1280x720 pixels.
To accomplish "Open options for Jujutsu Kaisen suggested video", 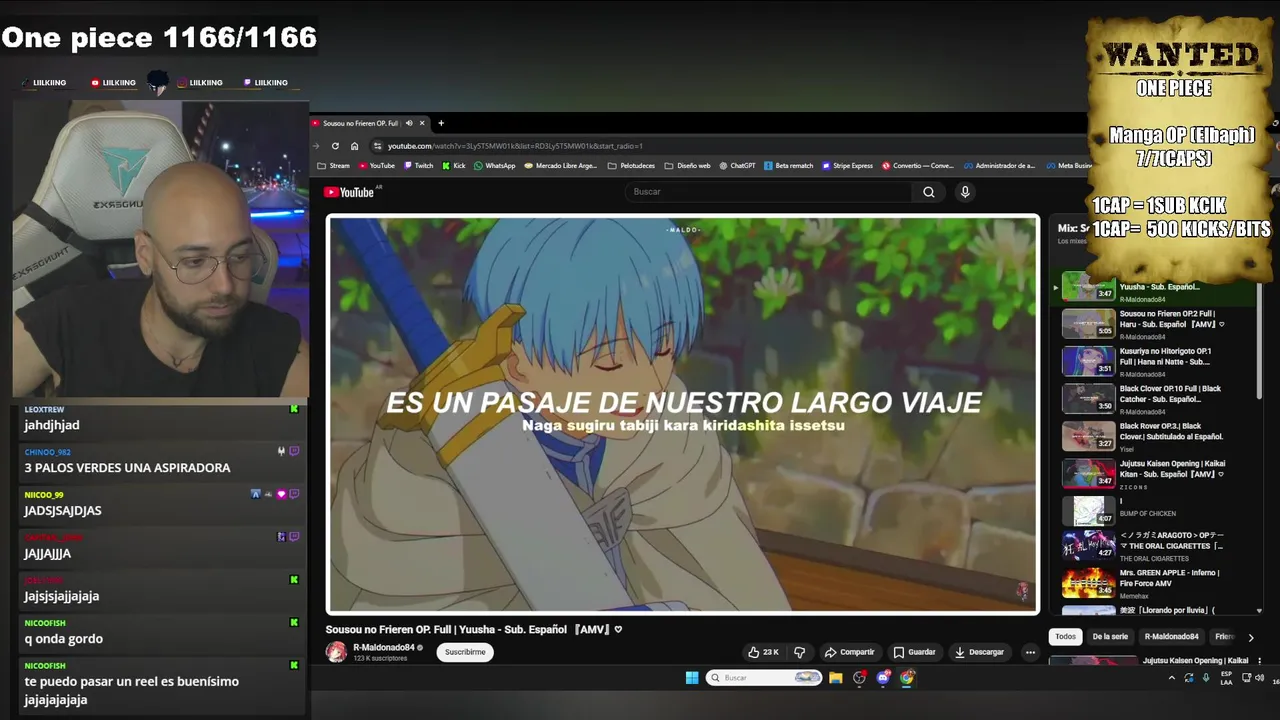I will 1259,661.
